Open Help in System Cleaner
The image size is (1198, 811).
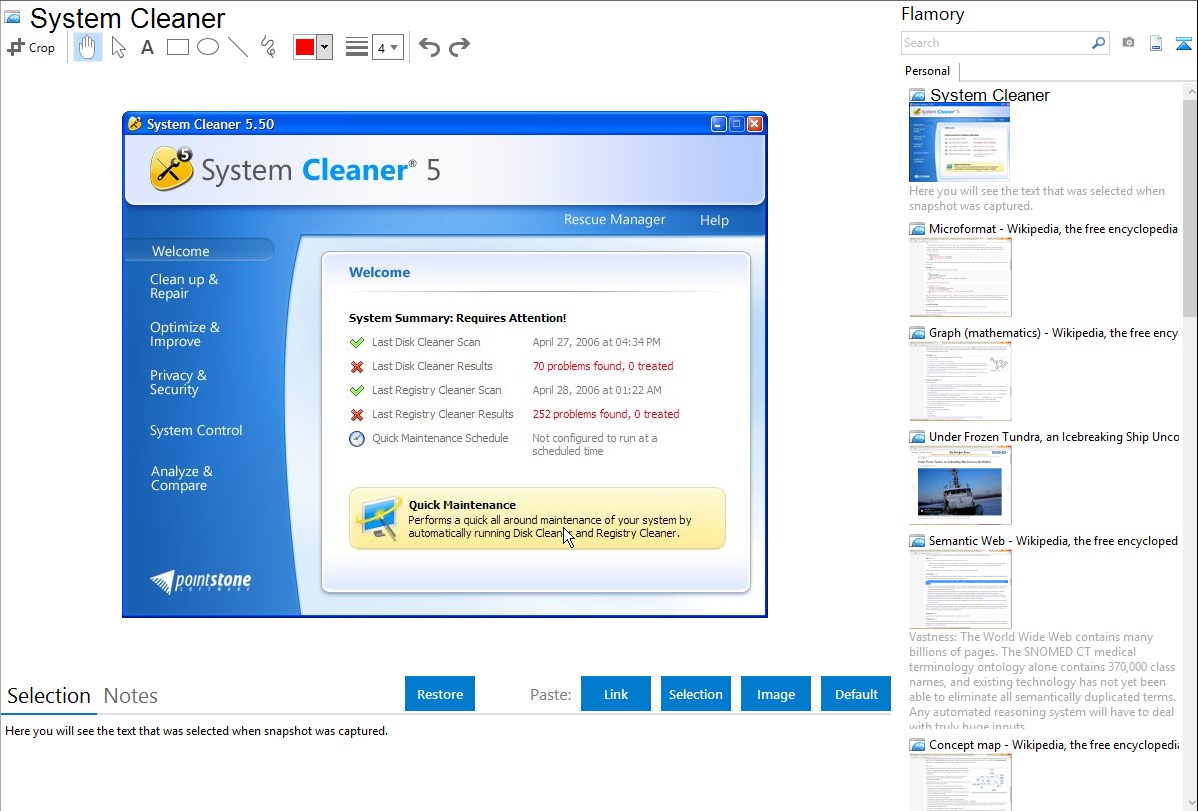click(714, 220)
